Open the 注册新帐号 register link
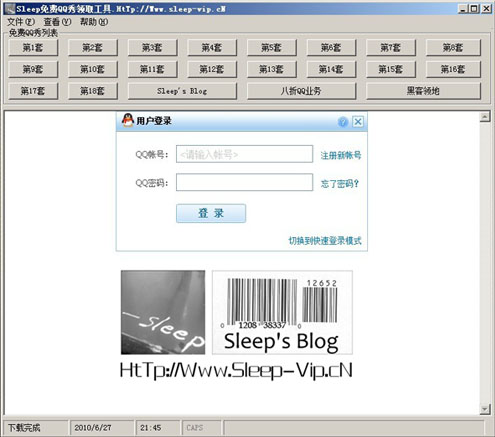Screen dimensions: 495x437 pos(341,155)
